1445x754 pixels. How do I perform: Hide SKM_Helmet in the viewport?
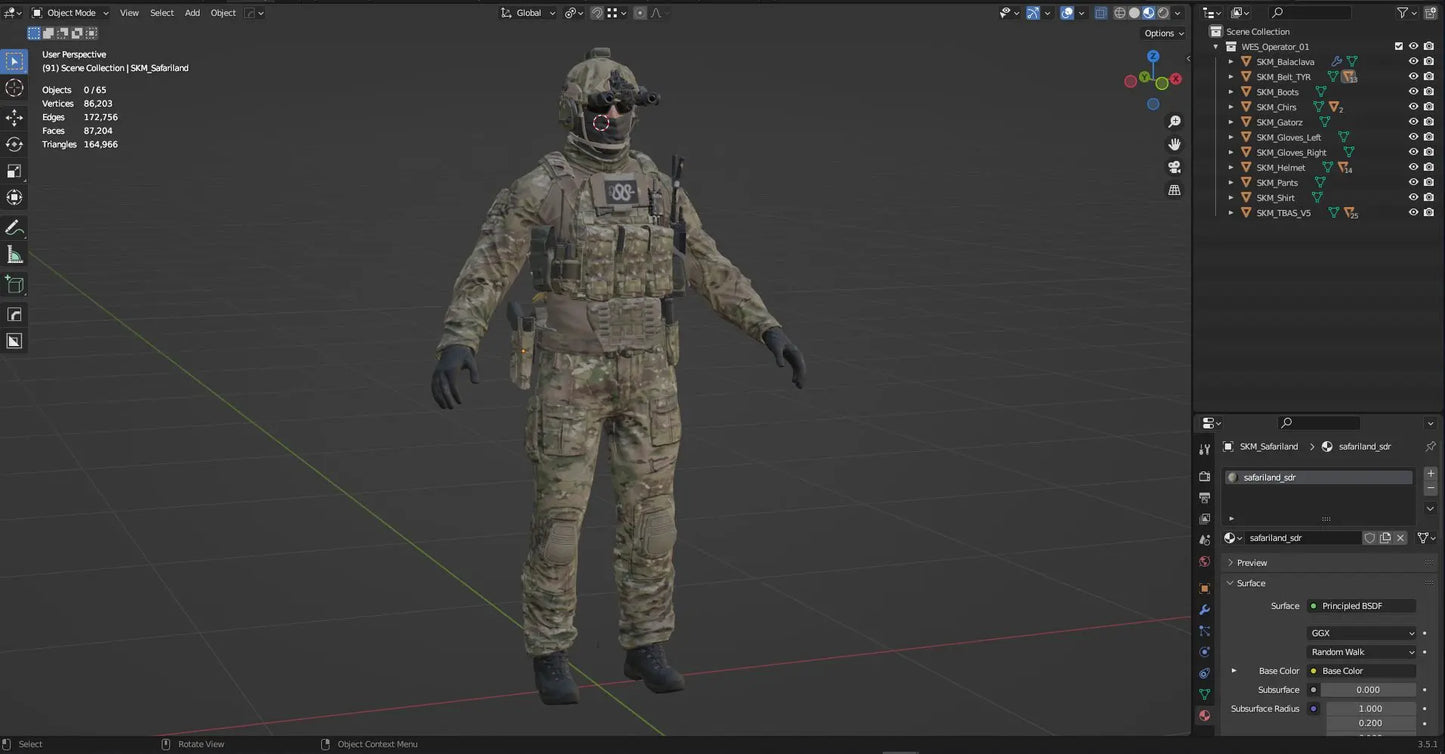click(x=1413, y=167)
